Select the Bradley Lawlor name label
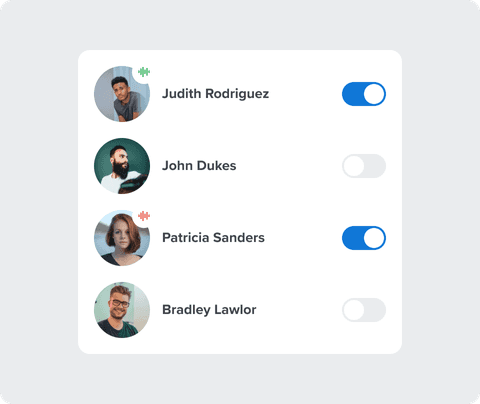The image size is (480, 404). point(209,310)
